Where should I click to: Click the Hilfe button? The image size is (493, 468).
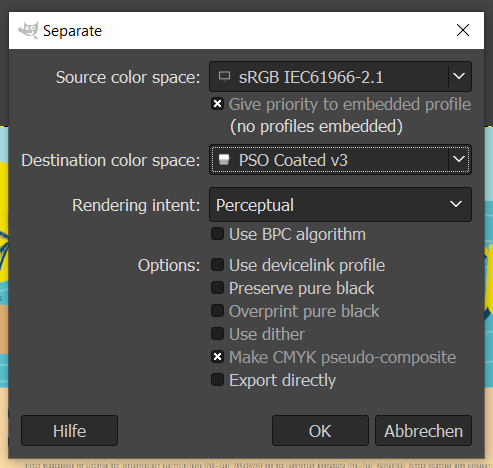point(69,431)
